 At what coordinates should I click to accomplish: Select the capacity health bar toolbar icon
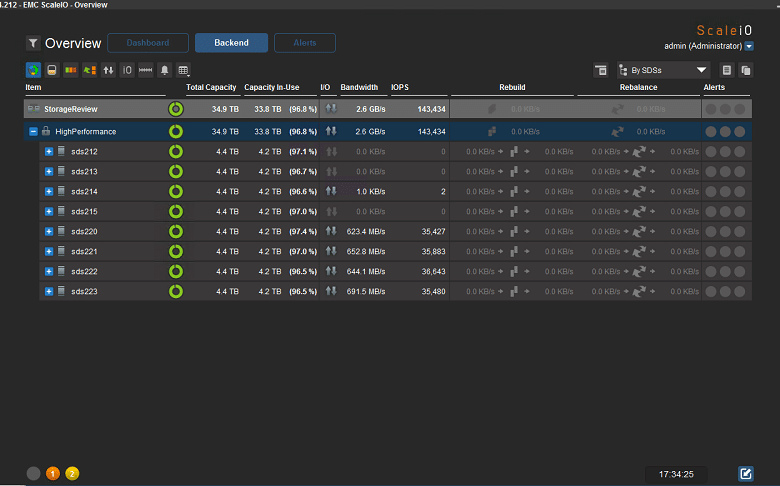tap(71, 70)
